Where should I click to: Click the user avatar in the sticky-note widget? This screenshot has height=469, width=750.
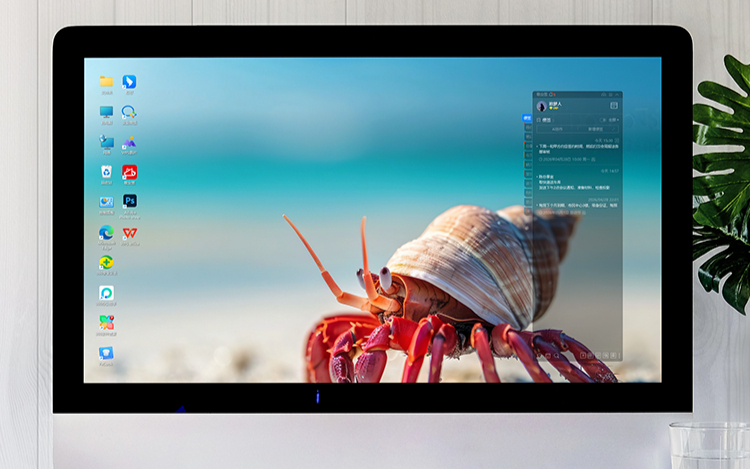click(x=541, y=106)
